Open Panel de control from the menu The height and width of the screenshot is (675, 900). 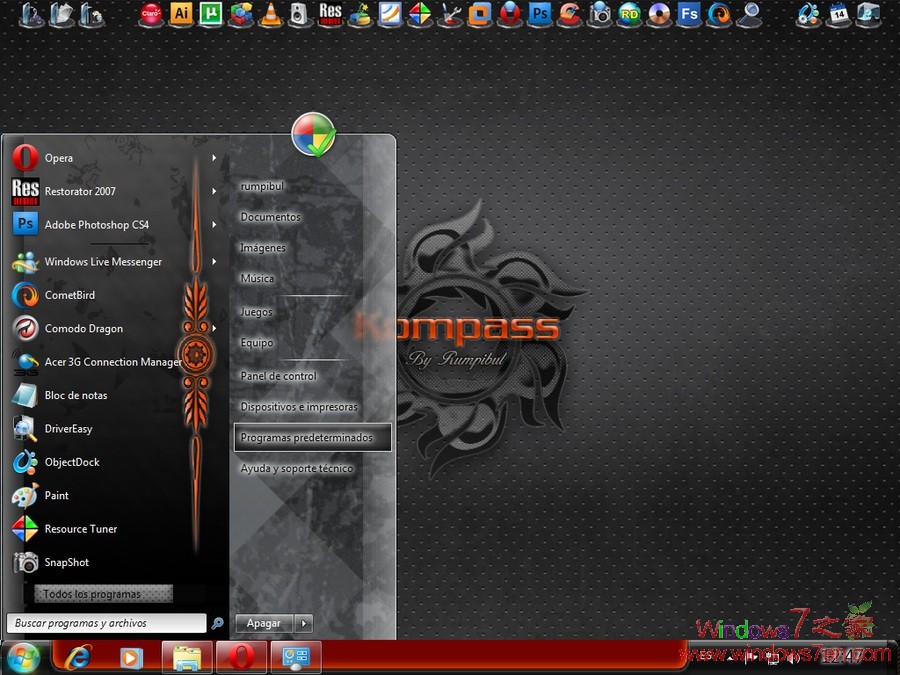point(278,375)
